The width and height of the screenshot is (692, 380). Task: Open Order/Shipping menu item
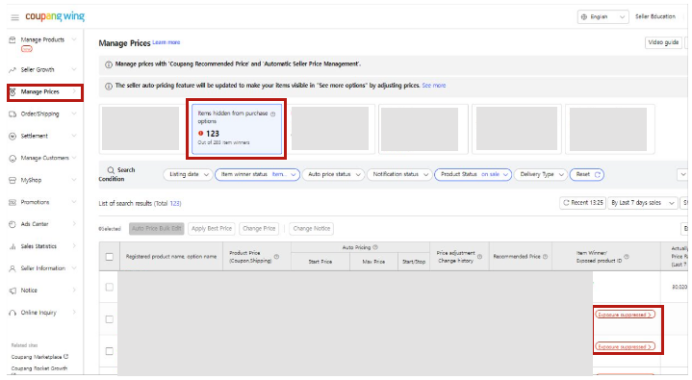(42, 114)
